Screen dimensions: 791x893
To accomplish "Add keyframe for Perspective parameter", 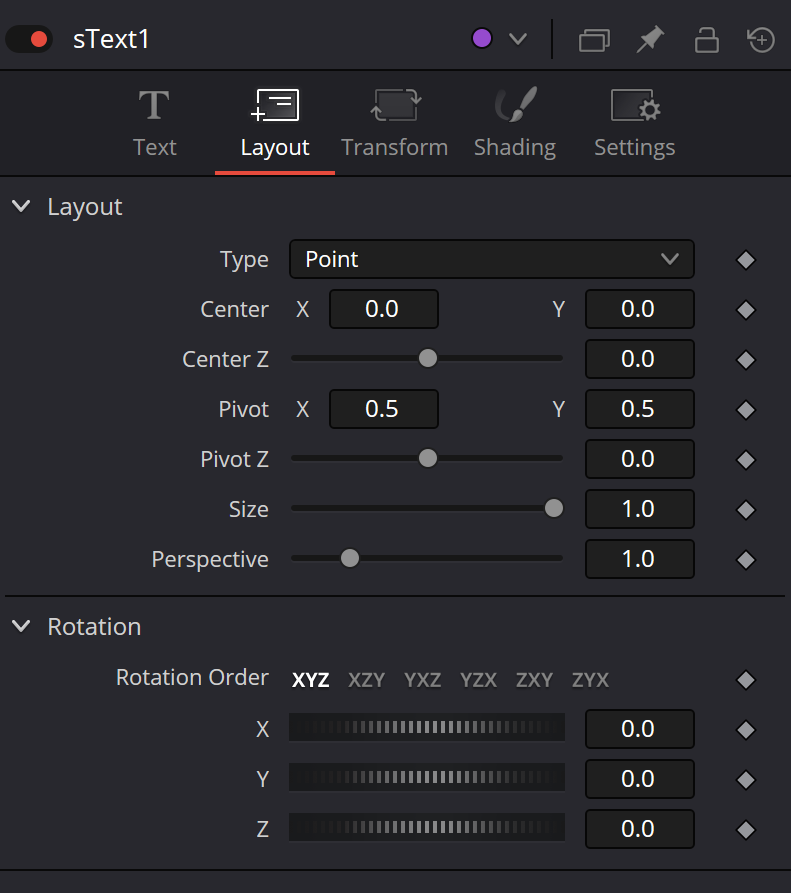I will tap(745, 560).
